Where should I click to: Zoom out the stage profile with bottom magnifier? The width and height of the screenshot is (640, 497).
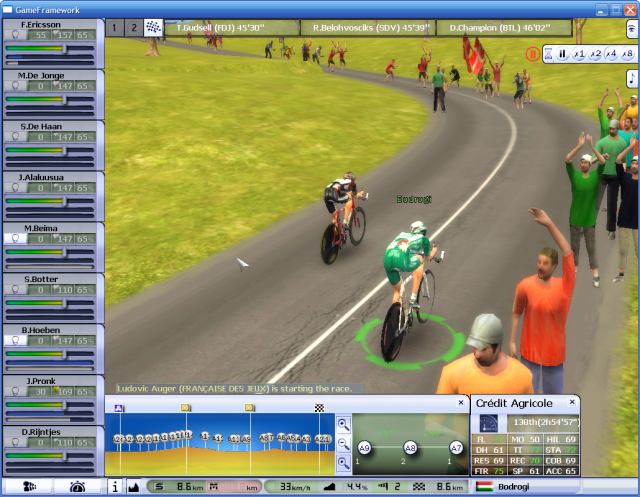[343, 461]
